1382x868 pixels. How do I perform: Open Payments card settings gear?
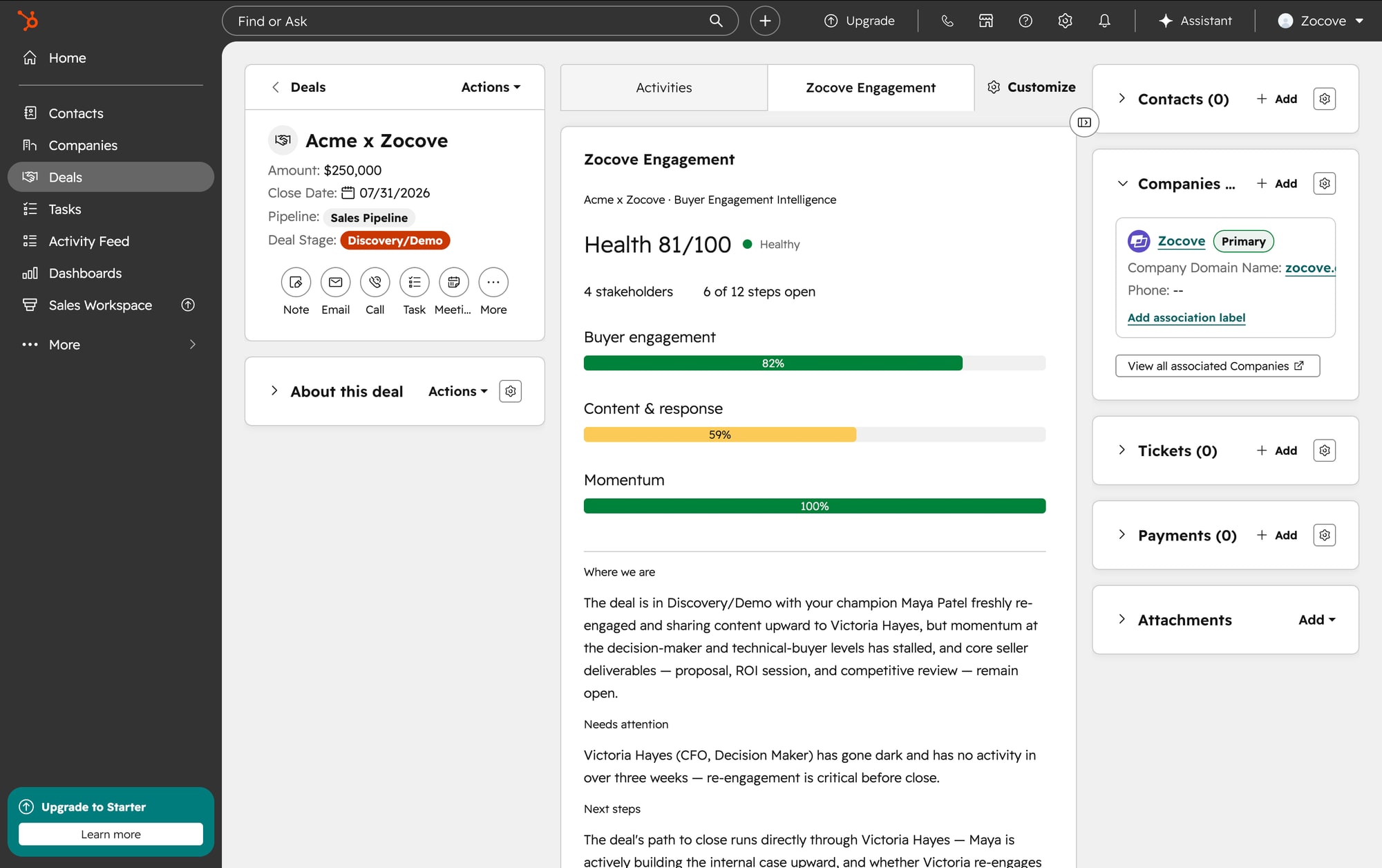[1324, 535]
